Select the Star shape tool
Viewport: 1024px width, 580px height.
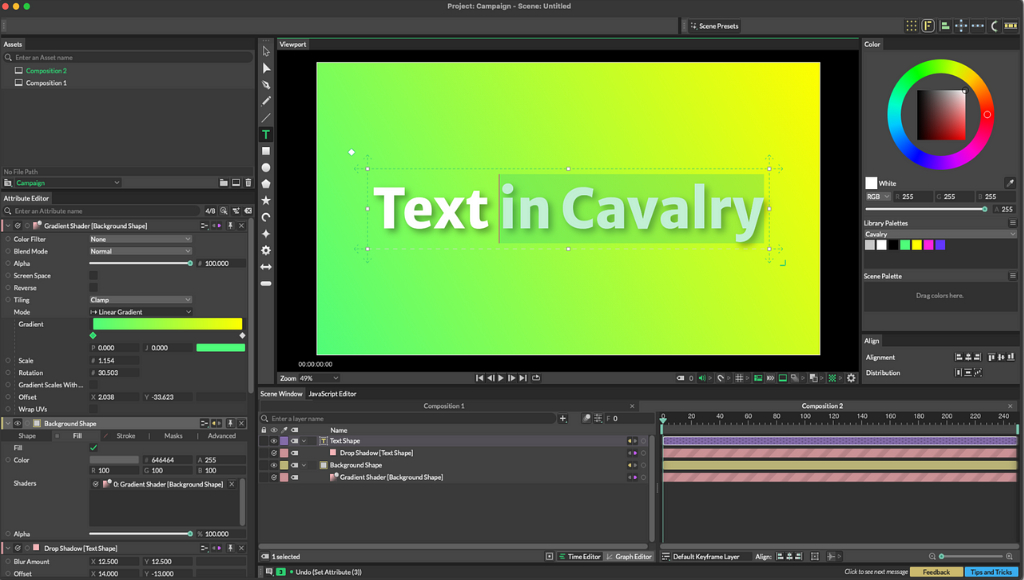266,201
